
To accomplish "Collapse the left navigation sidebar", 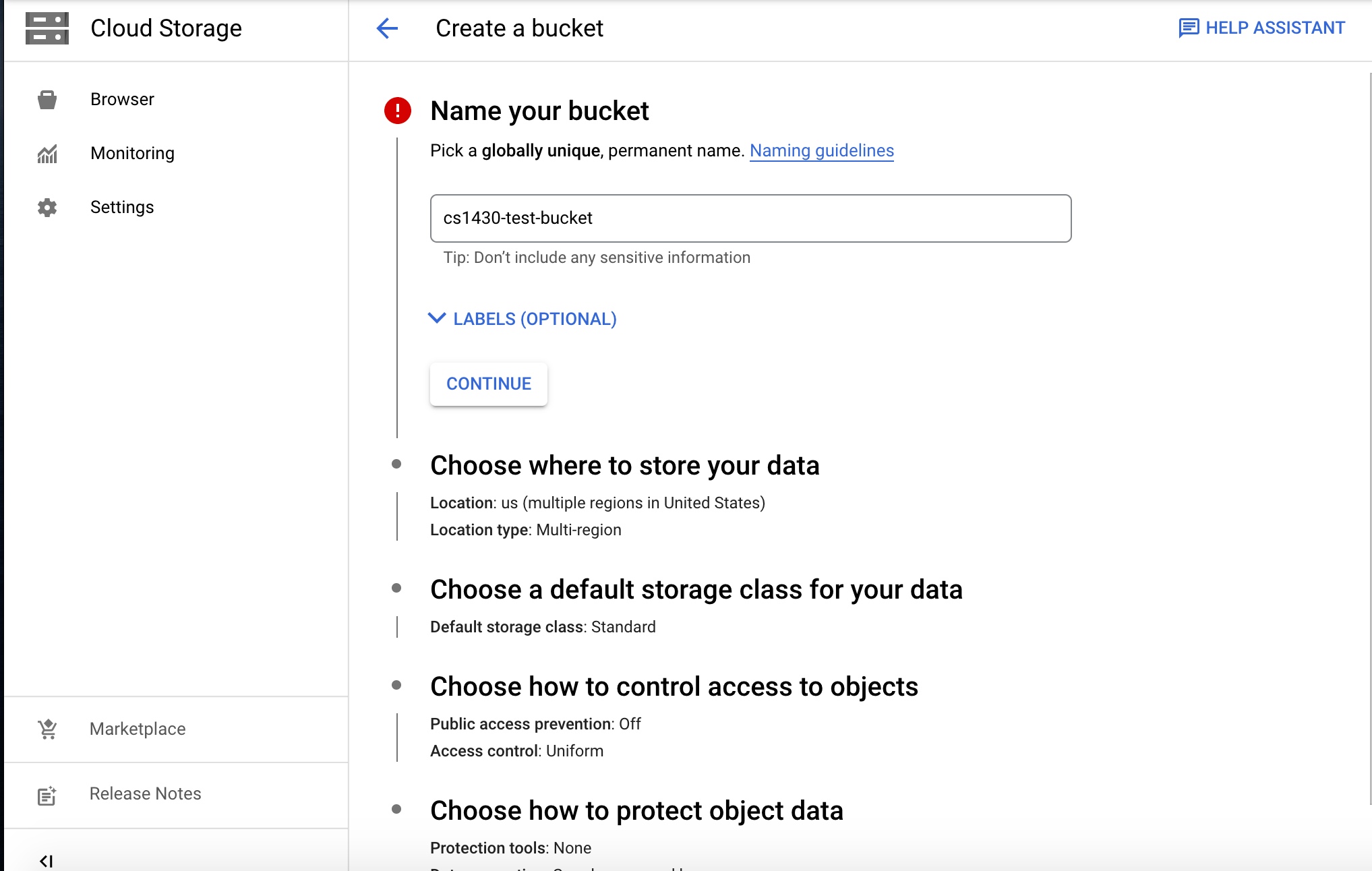I will (x=47, y=860).
